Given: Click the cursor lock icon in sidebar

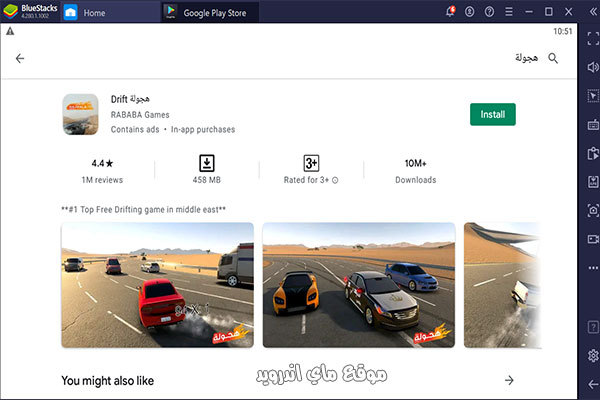Looking at the screenshot, I should 593,96.
